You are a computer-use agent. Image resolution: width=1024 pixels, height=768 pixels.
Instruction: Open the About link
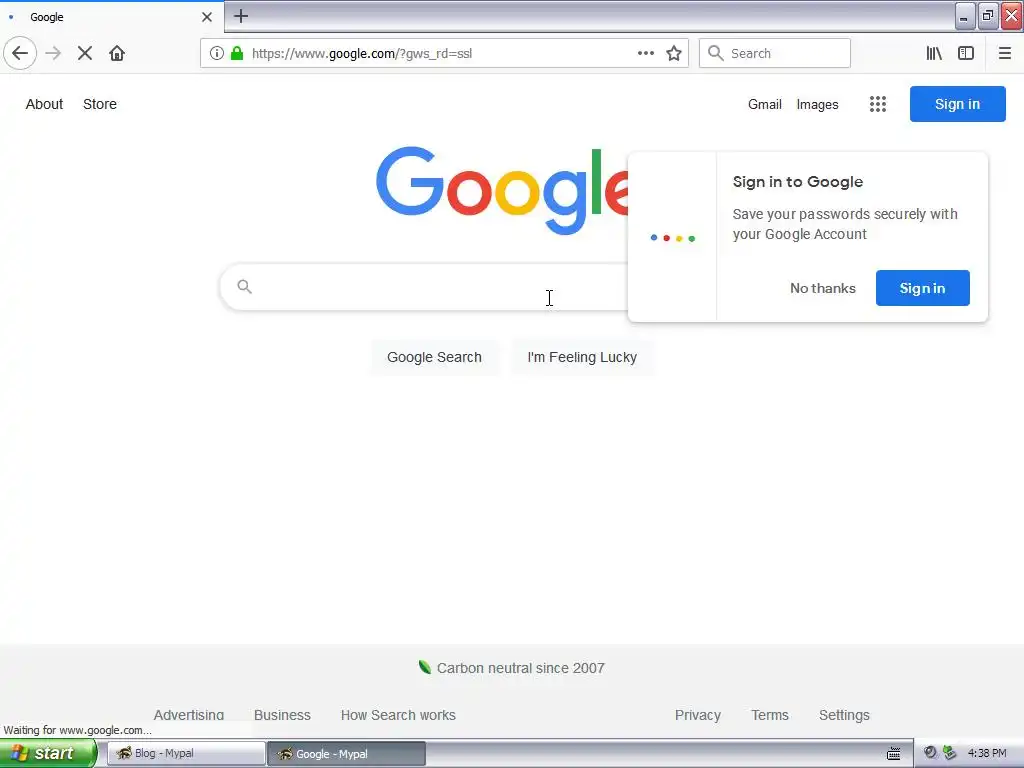click(x=44, y=104)
